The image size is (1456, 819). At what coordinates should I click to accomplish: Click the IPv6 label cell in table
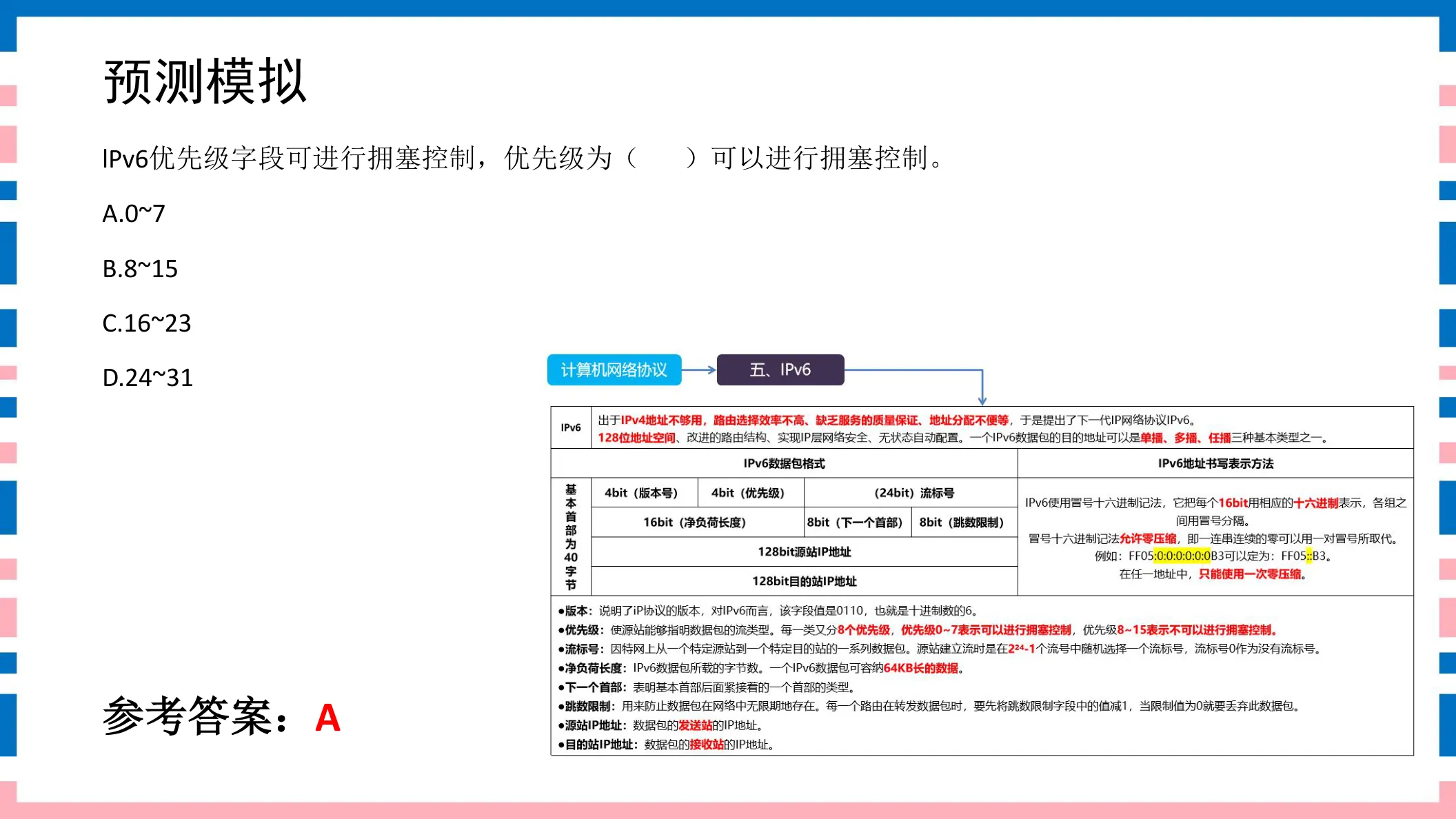pos(571,427)
